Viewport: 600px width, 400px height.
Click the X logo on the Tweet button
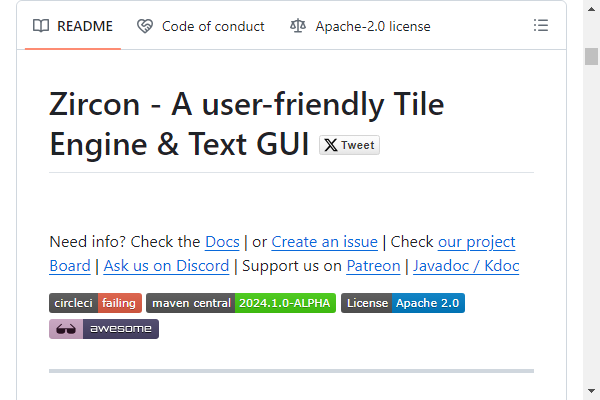point(331,145)
